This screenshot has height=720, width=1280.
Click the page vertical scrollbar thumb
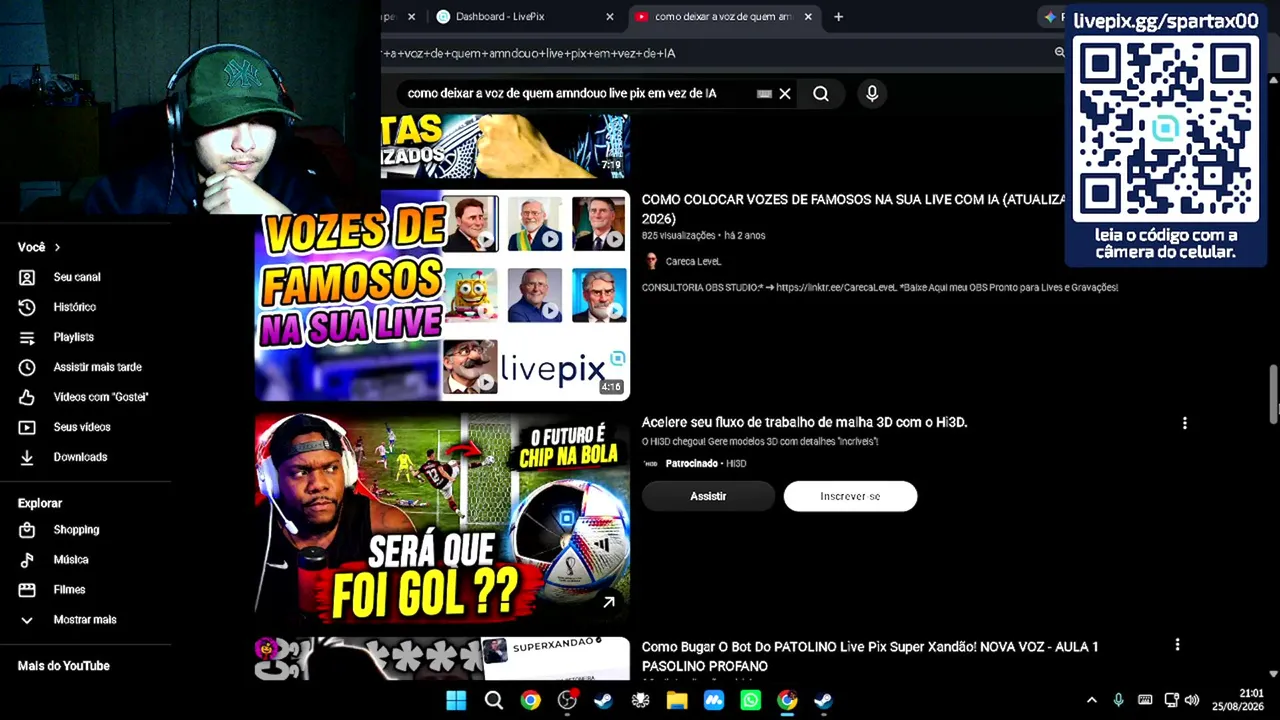pos(1273,395)
